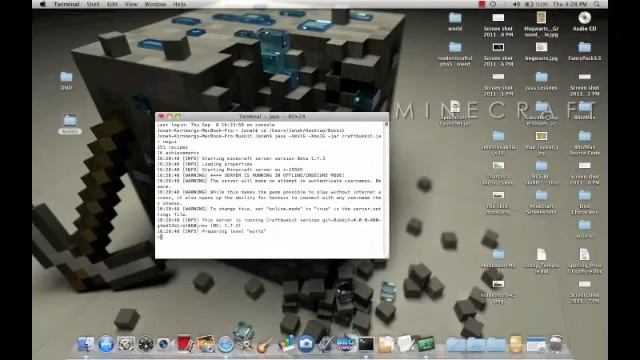The width and height of the screenshot is (640, 360).
Task: Open the Trash in the dock
Action: [556, 344]
